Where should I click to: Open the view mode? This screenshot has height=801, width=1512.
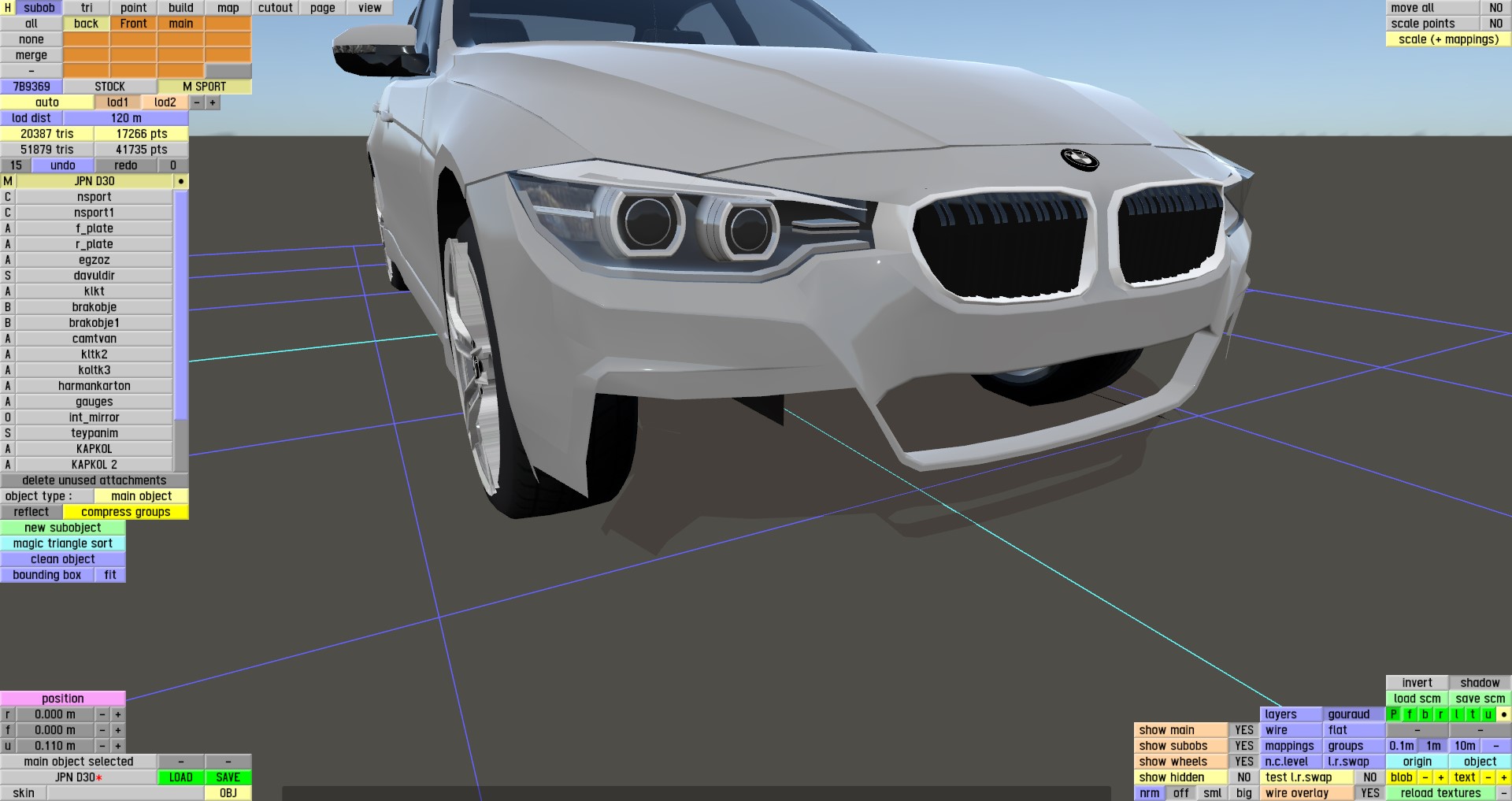click(x=370, y=8)
